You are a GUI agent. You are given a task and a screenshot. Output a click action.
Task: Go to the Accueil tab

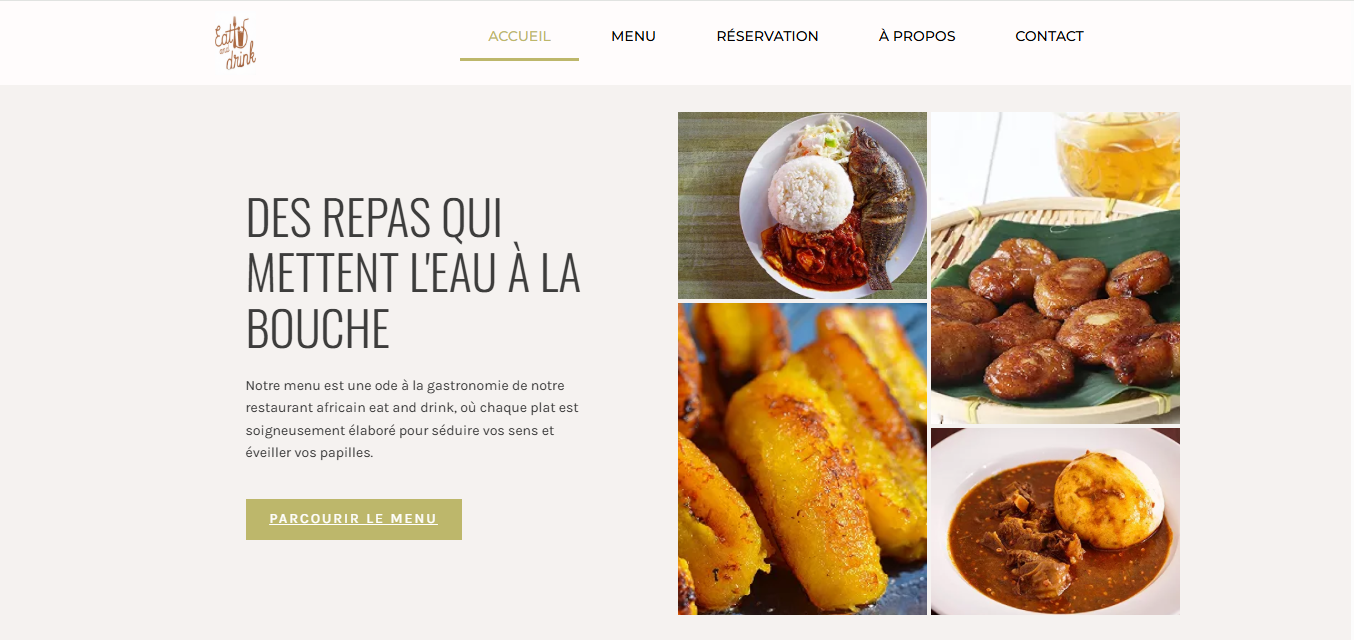519,36
